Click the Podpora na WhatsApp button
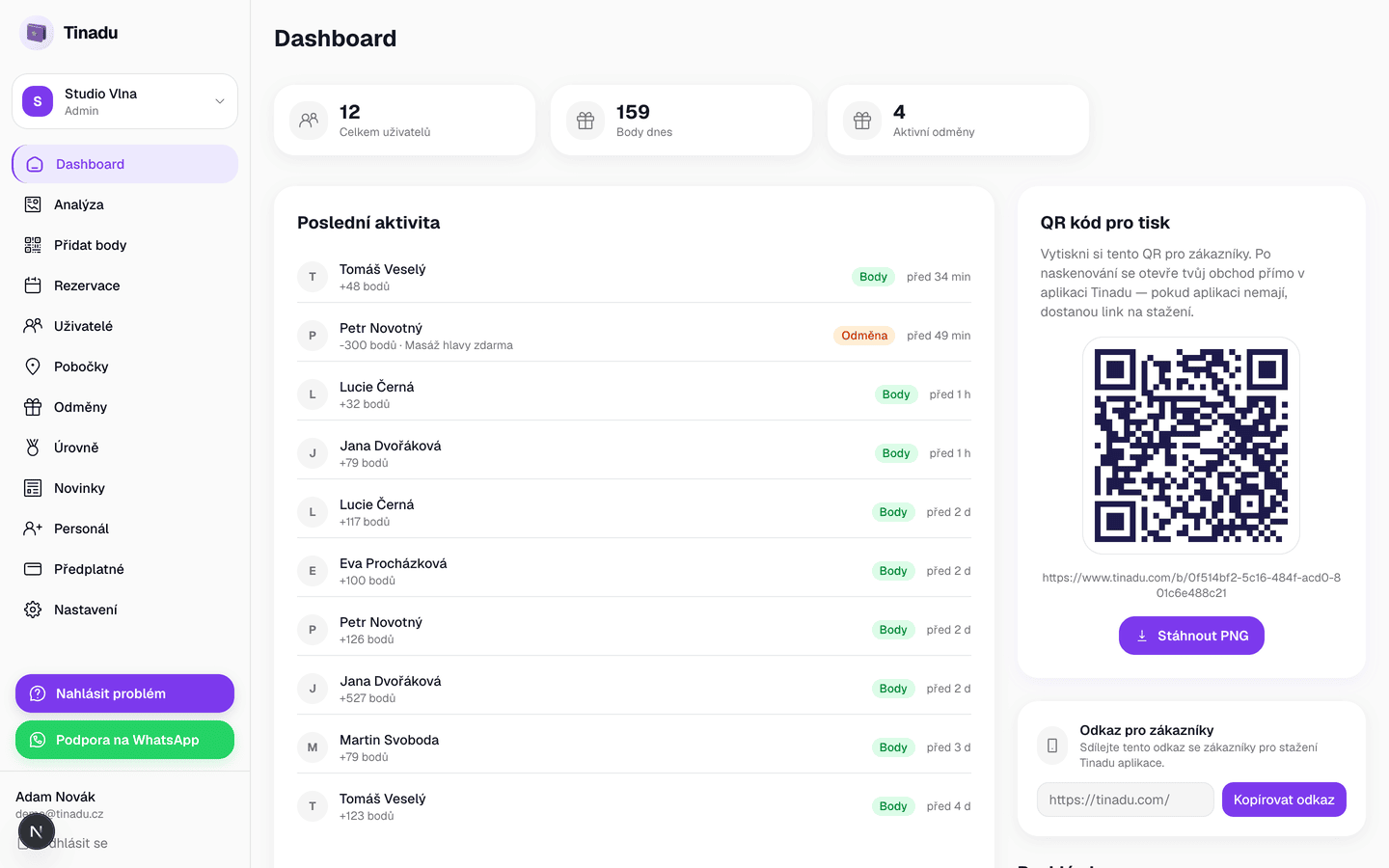The height and width of the screenshot is (868, 1389). 124,740
